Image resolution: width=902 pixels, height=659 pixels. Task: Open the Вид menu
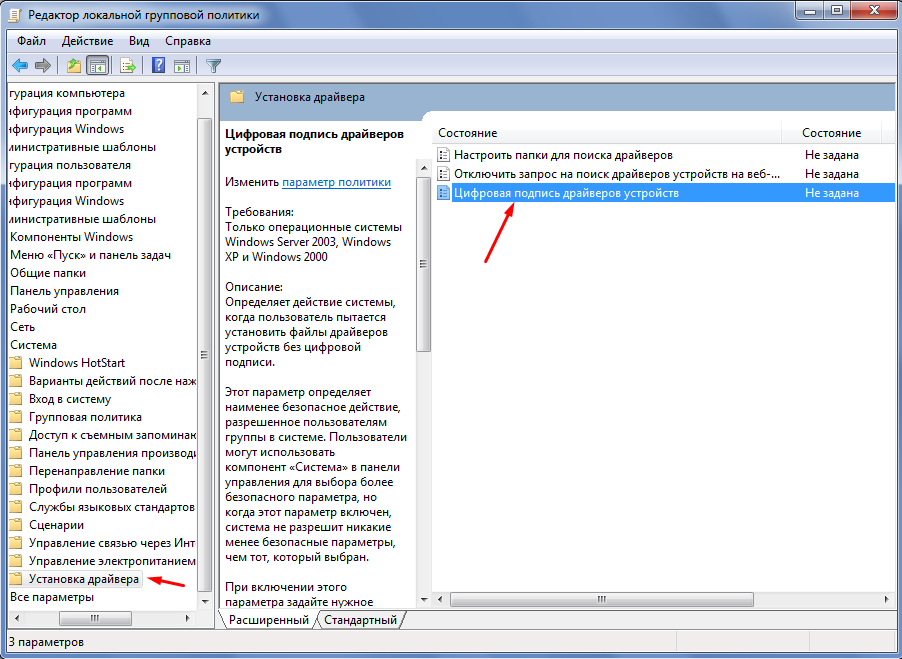coord(139,41)
